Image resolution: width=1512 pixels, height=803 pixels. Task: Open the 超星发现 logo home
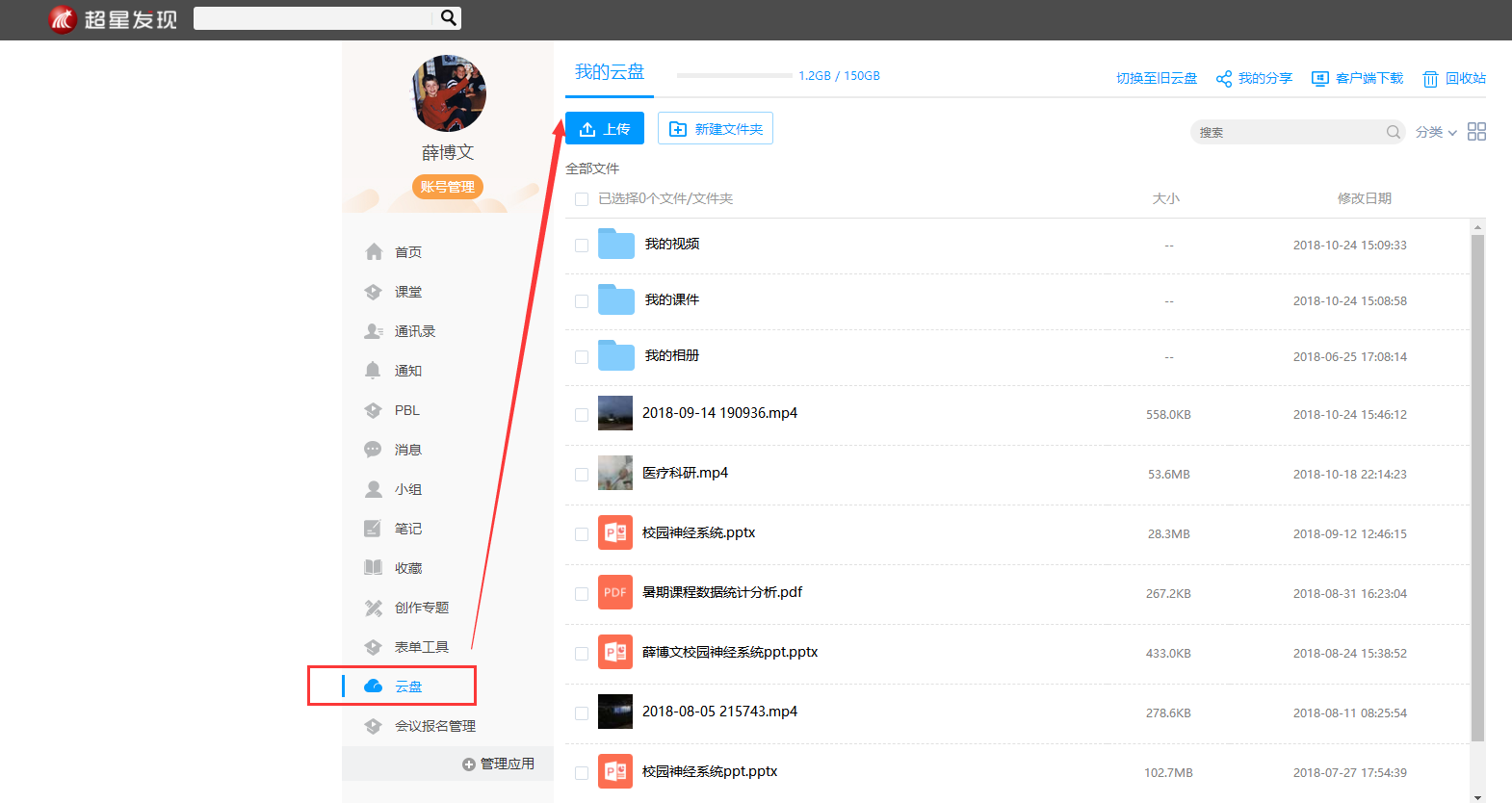[113, 19]
